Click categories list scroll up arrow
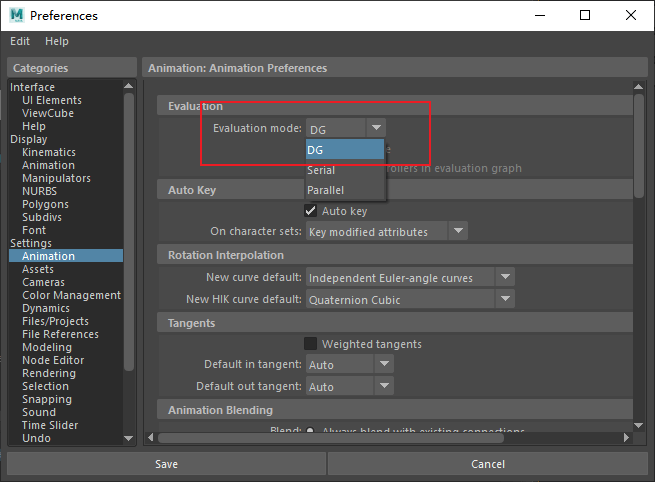The image size is (655, 482). pyautogui.click(x=129, y=86)
